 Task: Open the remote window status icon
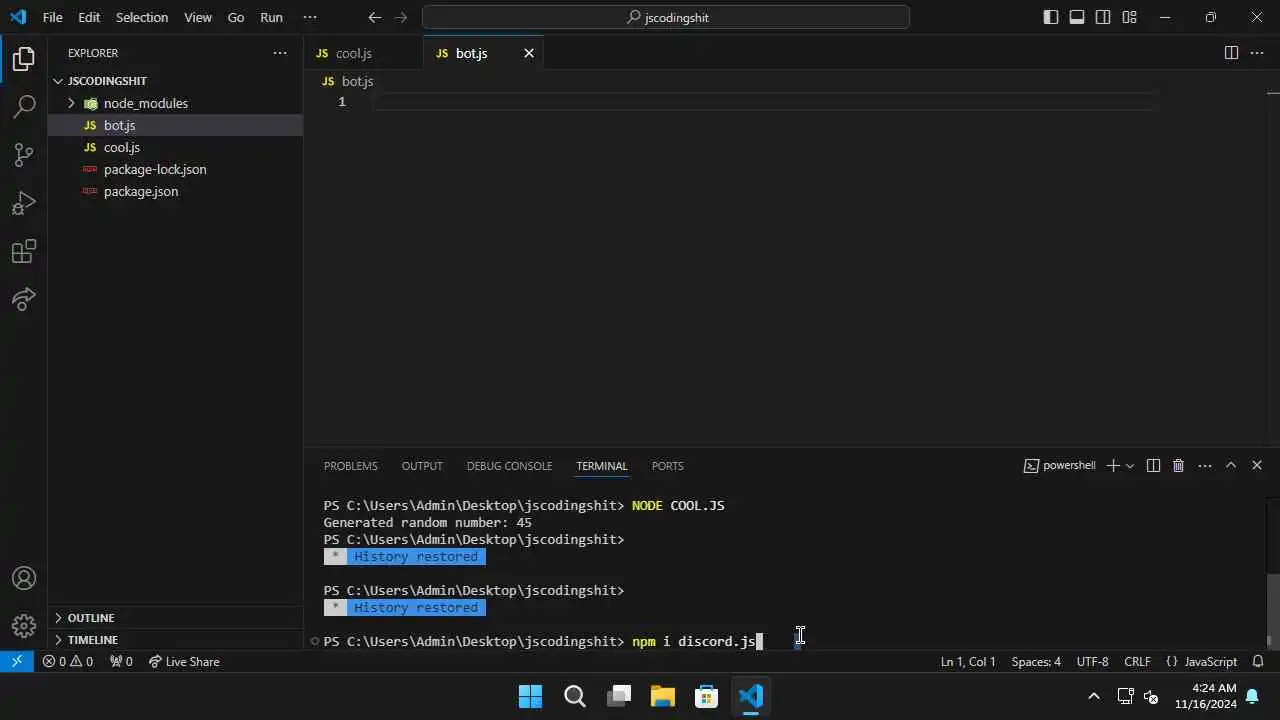point(17,661)
